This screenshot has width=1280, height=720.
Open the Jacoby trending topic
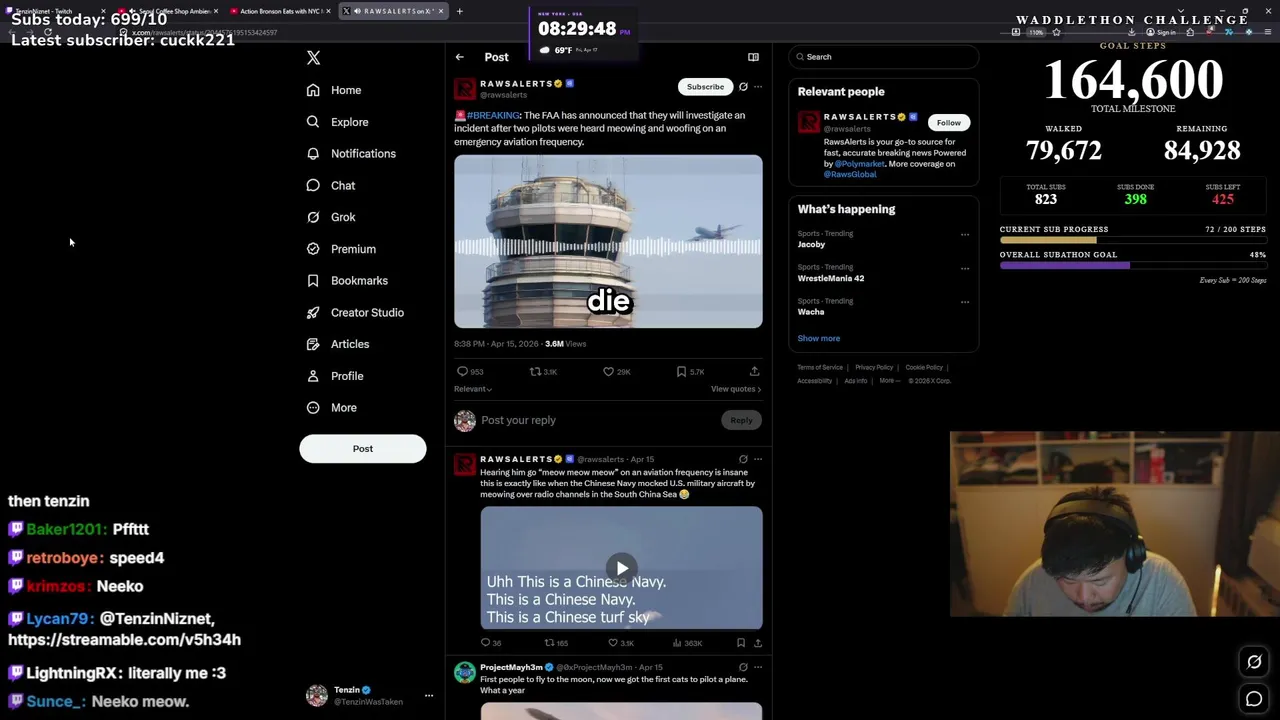(811, 244)
